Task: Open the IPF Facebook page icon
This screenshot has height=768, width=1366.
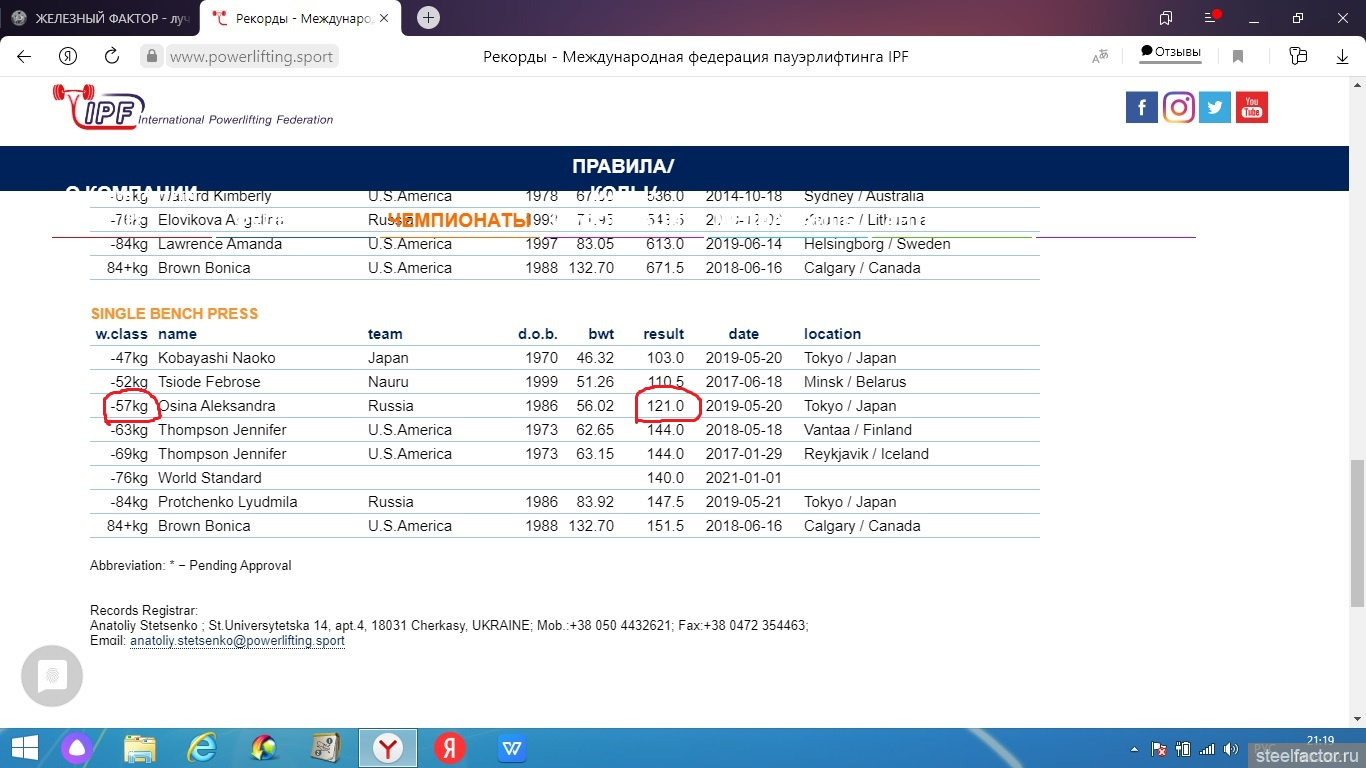Action: click(x=1142, y=107)
